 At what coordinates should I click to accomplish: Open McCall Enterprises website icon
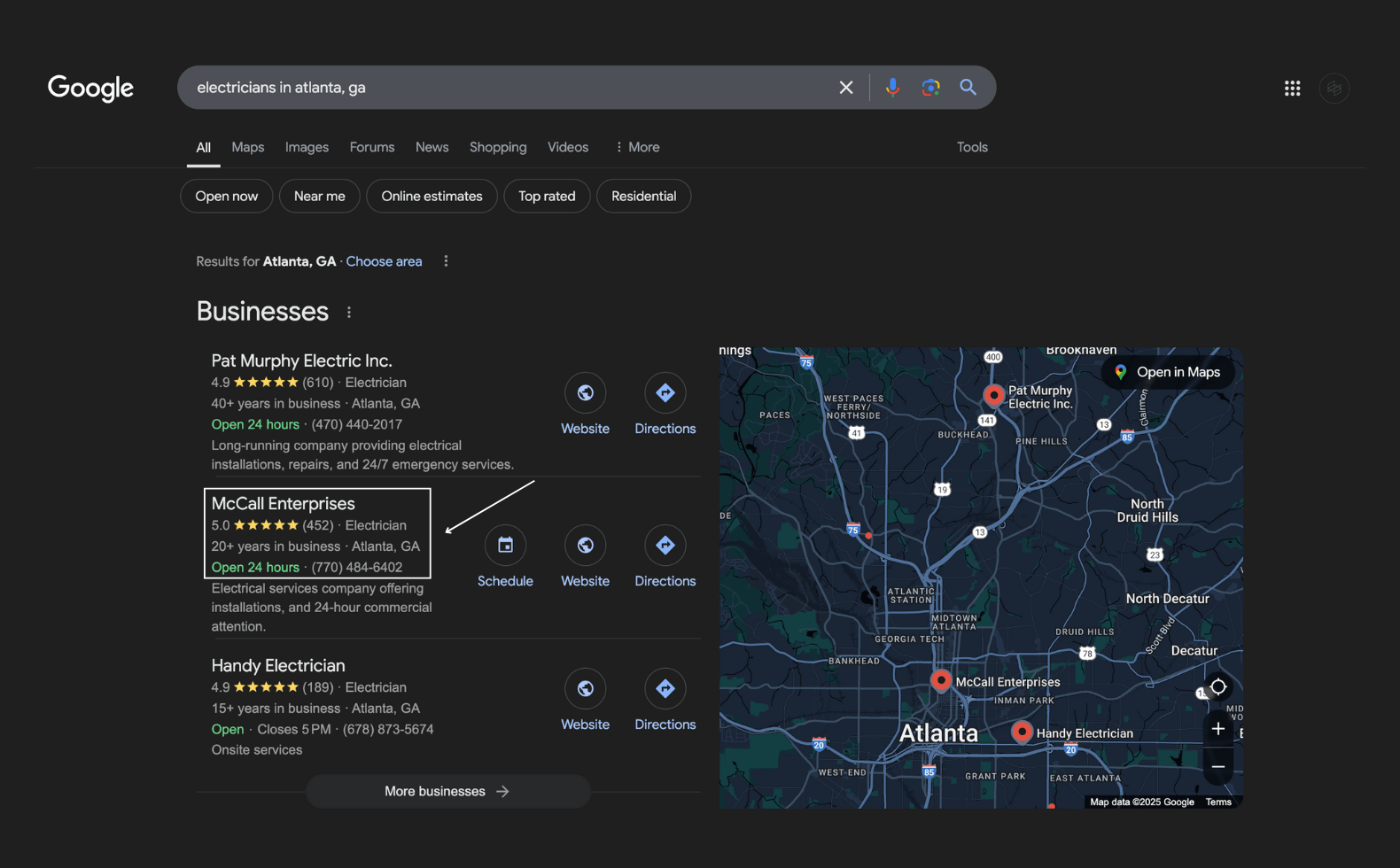point(585,546)
